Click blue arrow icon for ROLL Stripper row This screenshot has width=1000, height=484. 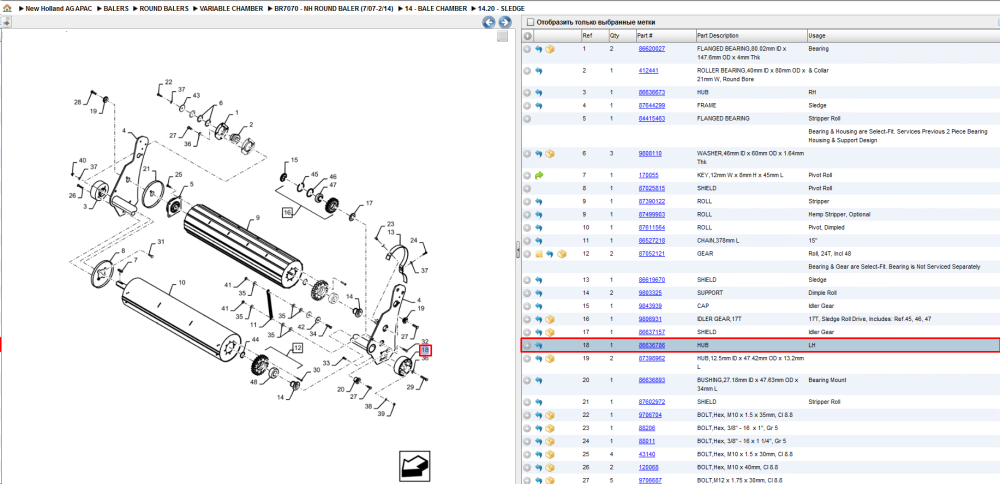click(538, 202)
